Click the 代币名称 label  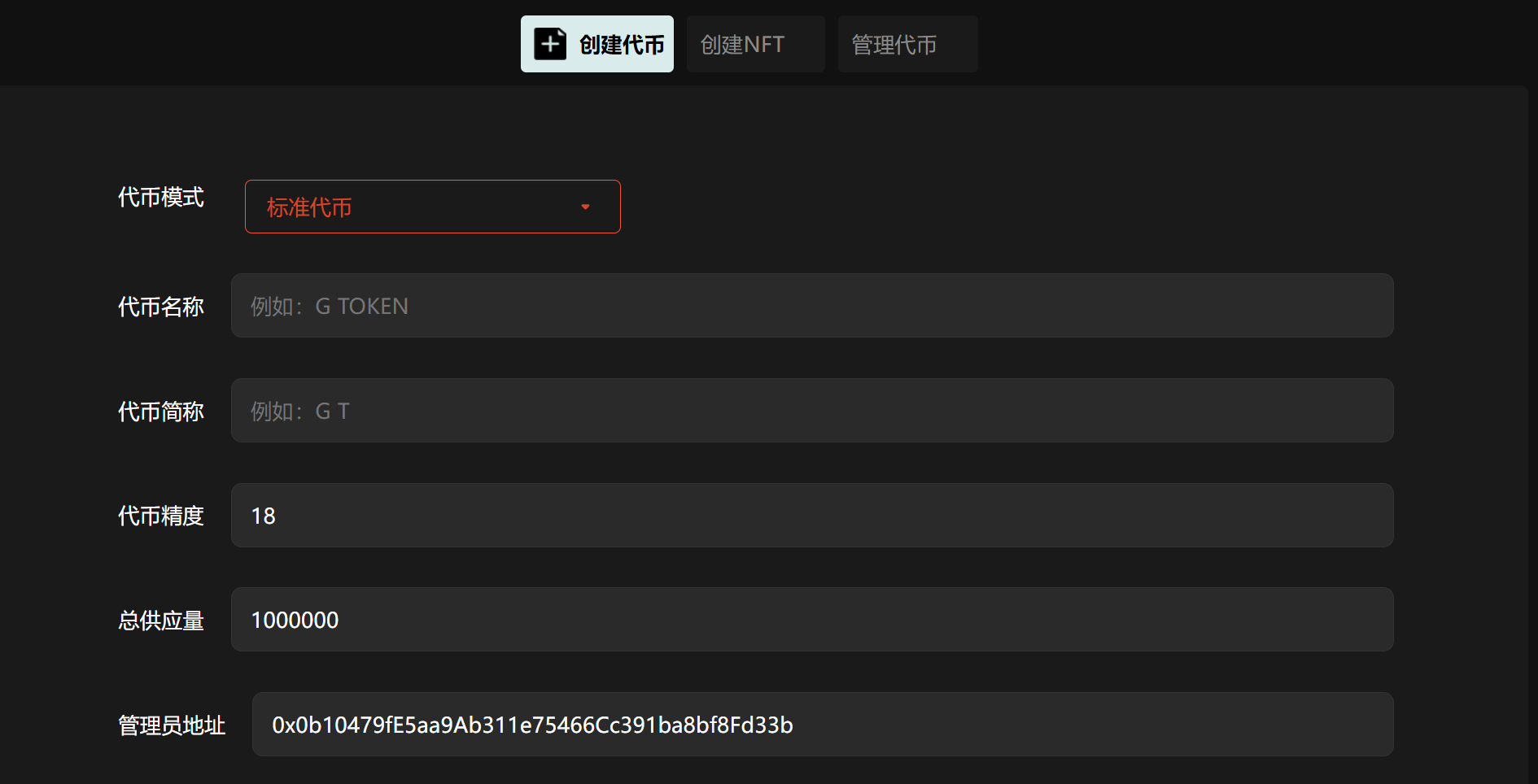pyautogui.click(x=161, y=307)
